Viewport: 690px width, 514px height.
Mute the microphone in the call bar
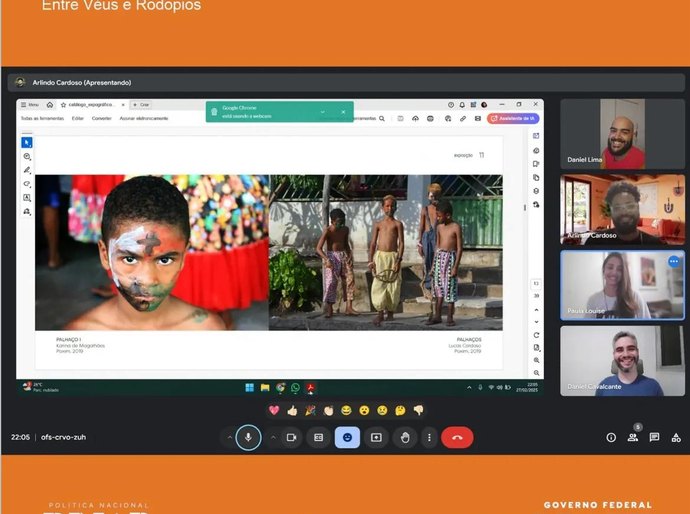(x=248, y=437)
